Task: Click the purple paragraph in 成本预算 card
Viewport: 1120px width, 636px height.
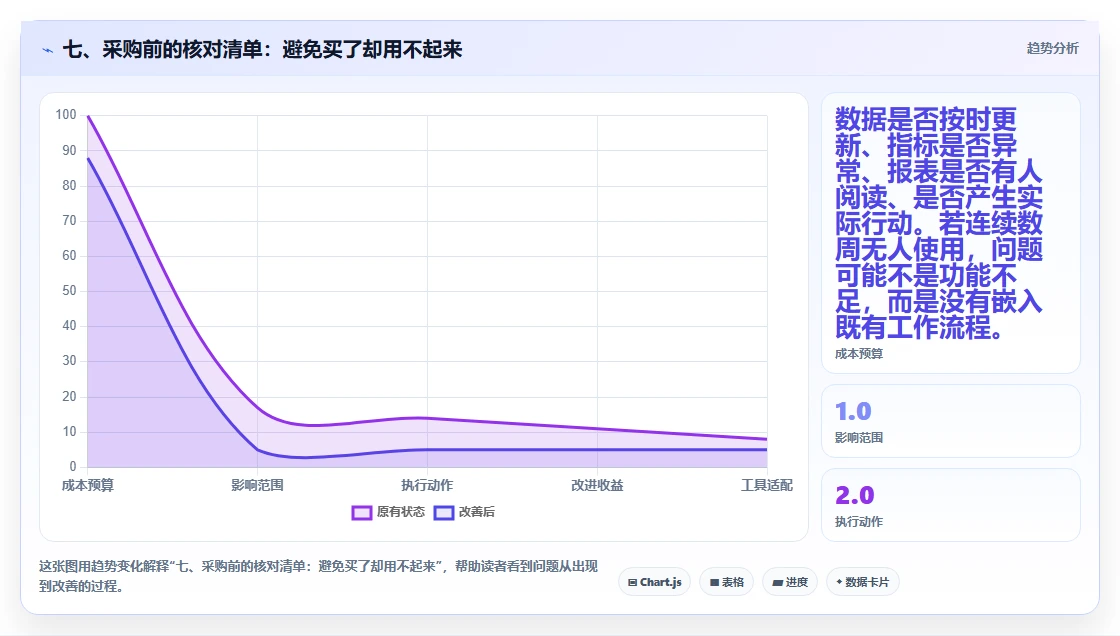Action: point(939,223)
